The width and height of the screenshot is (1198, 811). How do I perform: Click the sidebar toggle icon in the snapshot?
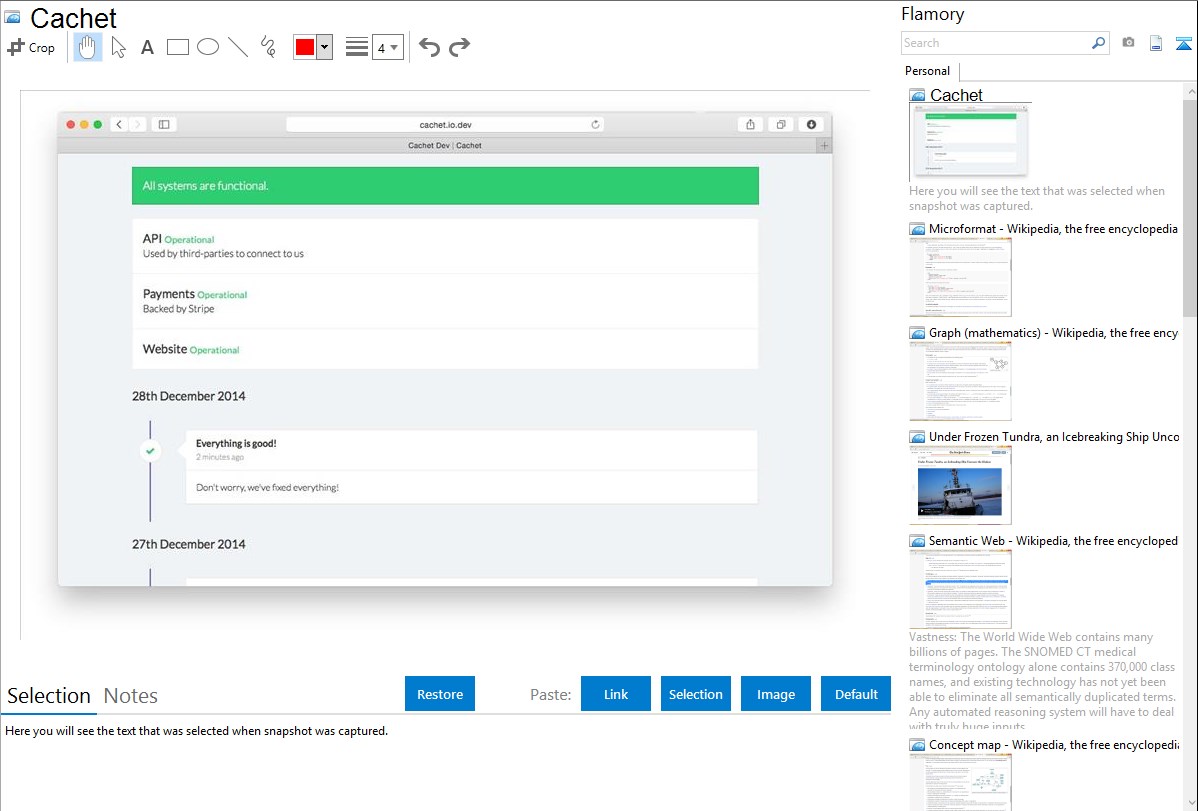tap(164, 124)
